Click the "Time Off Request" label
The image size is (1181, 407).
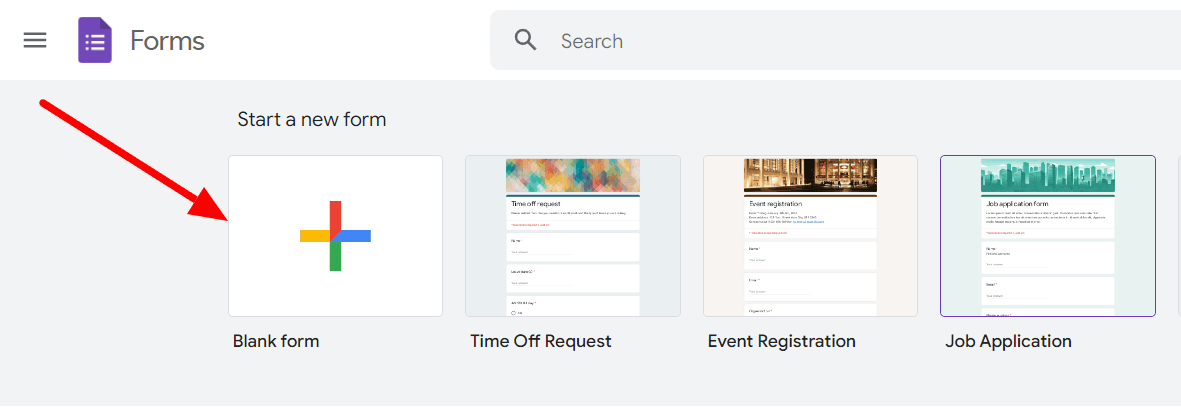(541, 341)
